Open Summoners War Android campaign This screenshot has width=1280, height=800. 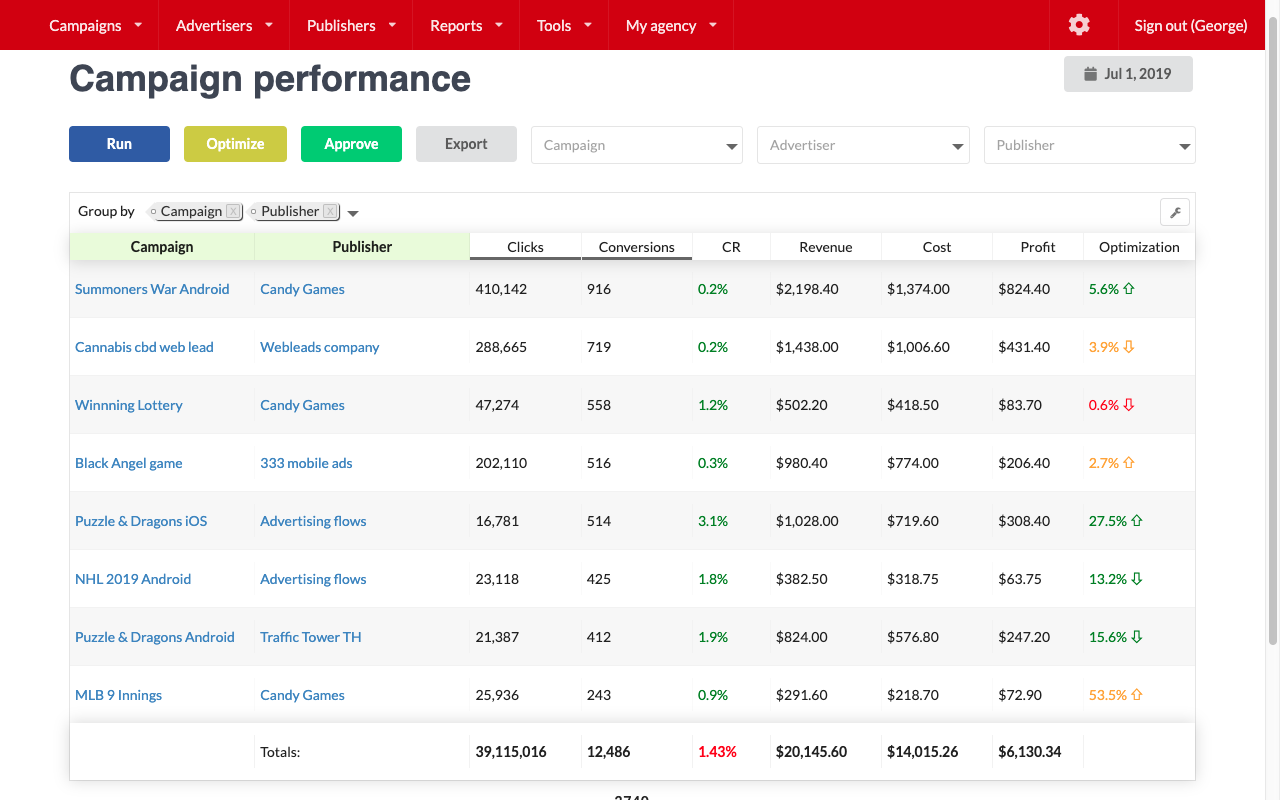point(152,289)
